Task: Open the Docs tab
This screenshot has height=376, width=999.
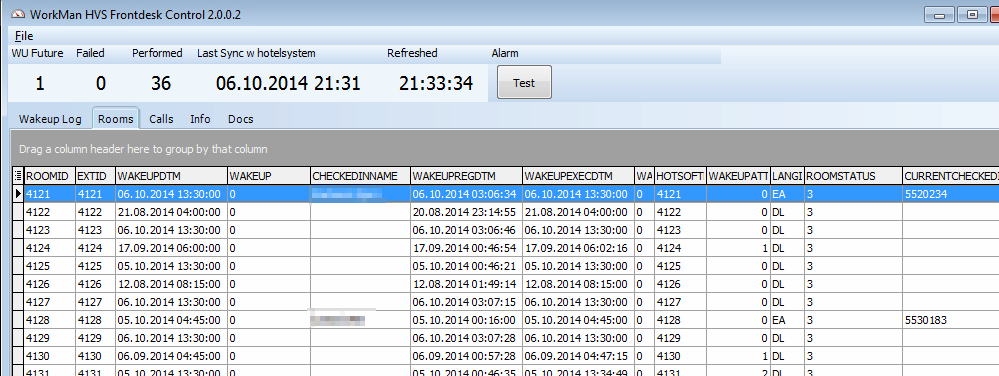Action: click(241, 119)
